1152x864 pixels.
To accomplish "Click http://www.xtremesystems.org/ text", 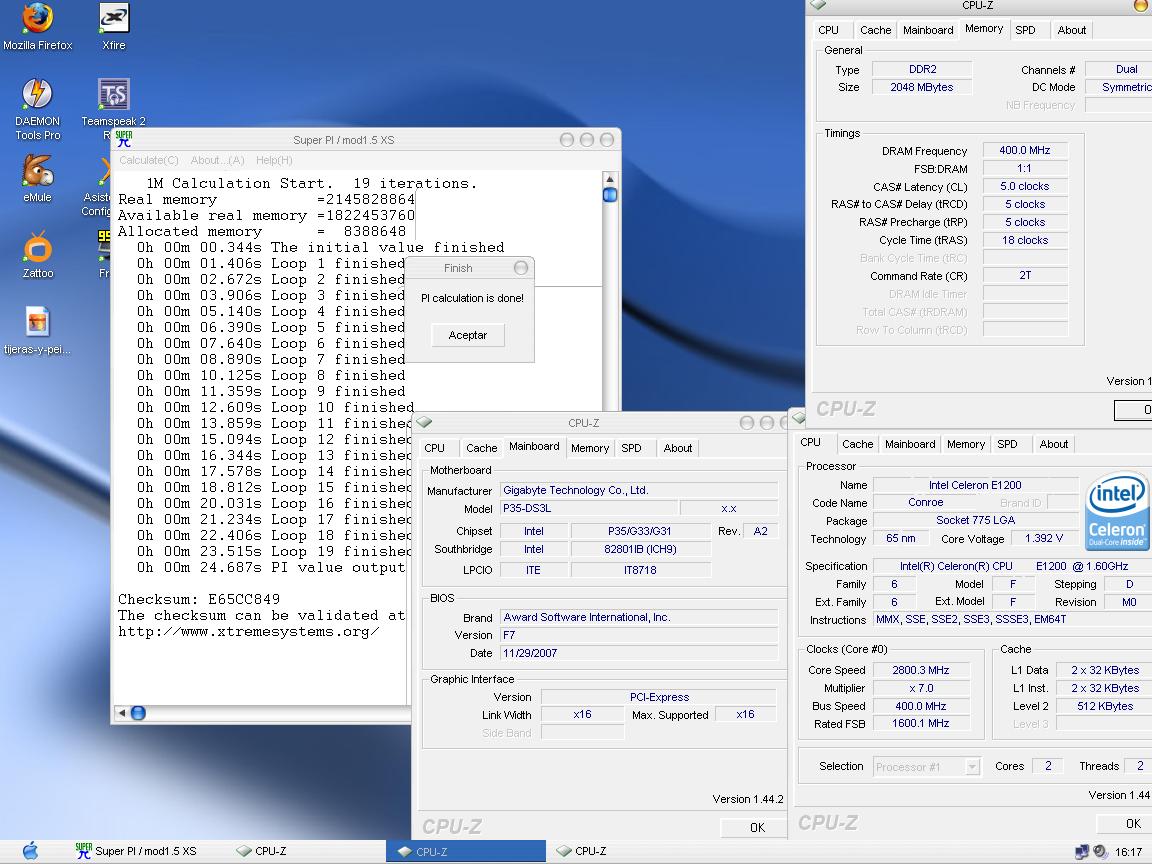I will (x=248, y=631).
